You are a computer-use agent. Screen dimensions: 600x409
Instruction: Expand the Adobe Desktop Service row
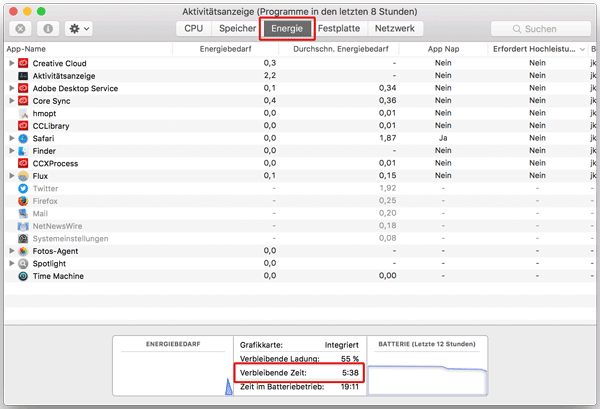pos(11,88)
